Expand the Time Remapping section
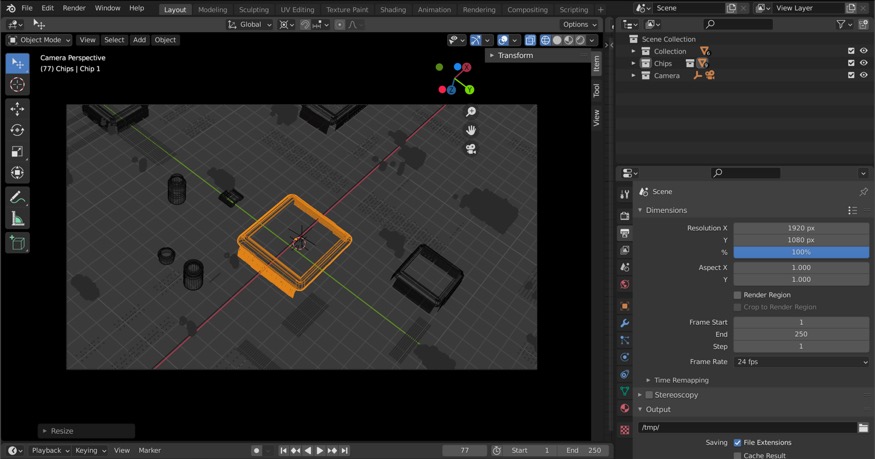Viewport: 875px width, 459px height. 681,380
